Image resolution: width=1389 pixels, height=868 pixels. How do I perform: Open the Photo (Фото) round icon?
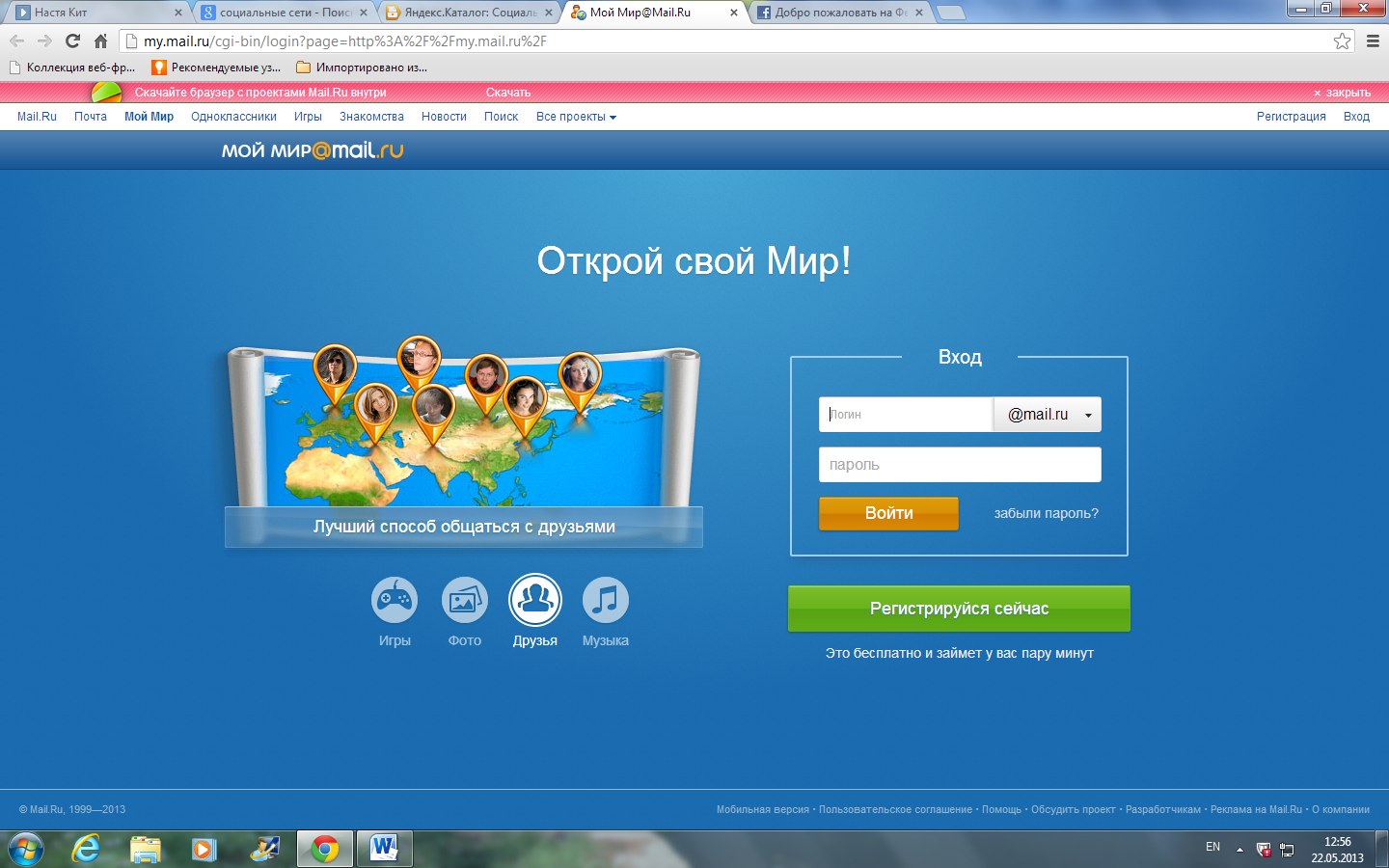[465, 599]
